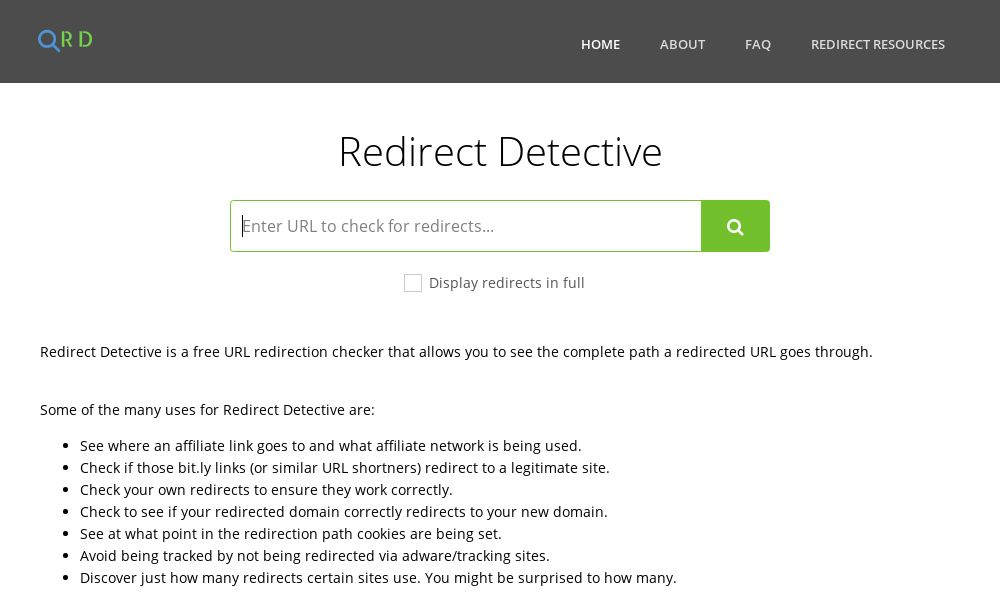Click the Home navigation link
The image size is (1000, 600).
pyautogui.click(x=600, y=44)
